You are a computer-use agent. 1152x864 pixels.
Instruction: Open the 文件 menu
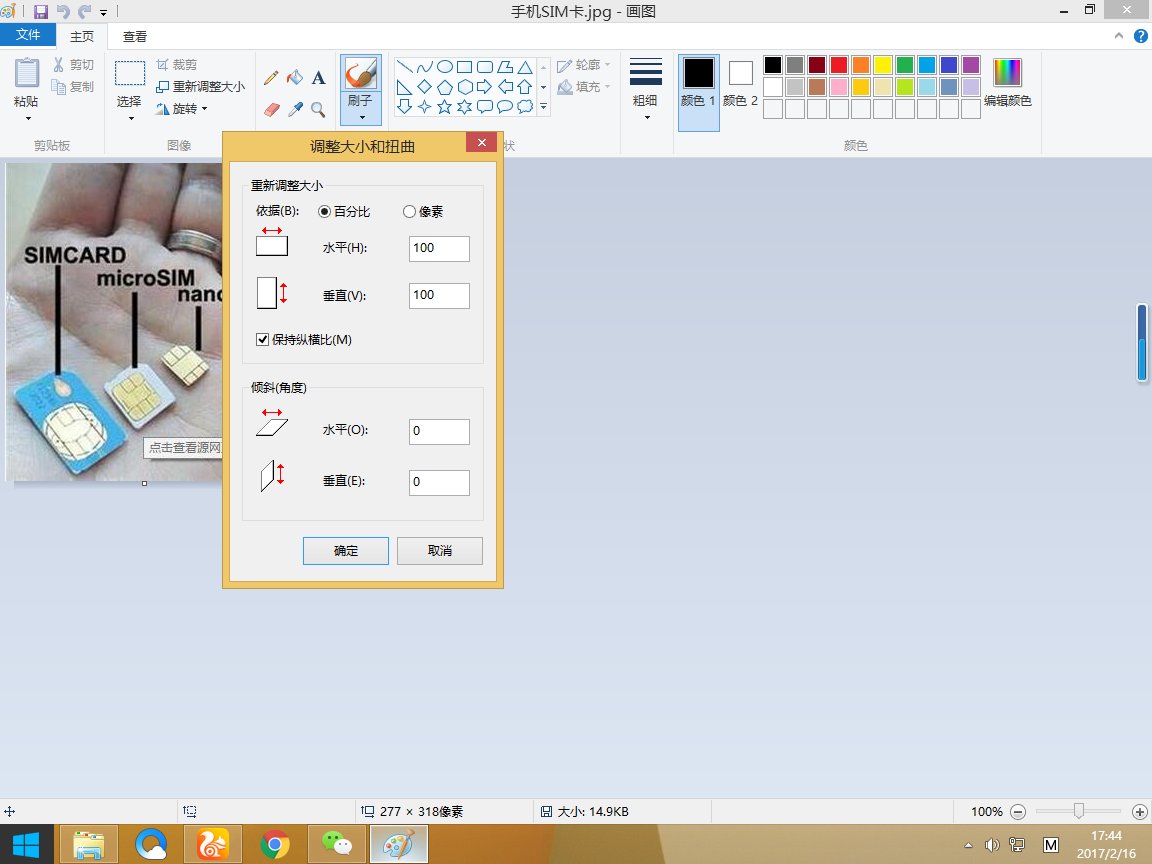point(28,35)
